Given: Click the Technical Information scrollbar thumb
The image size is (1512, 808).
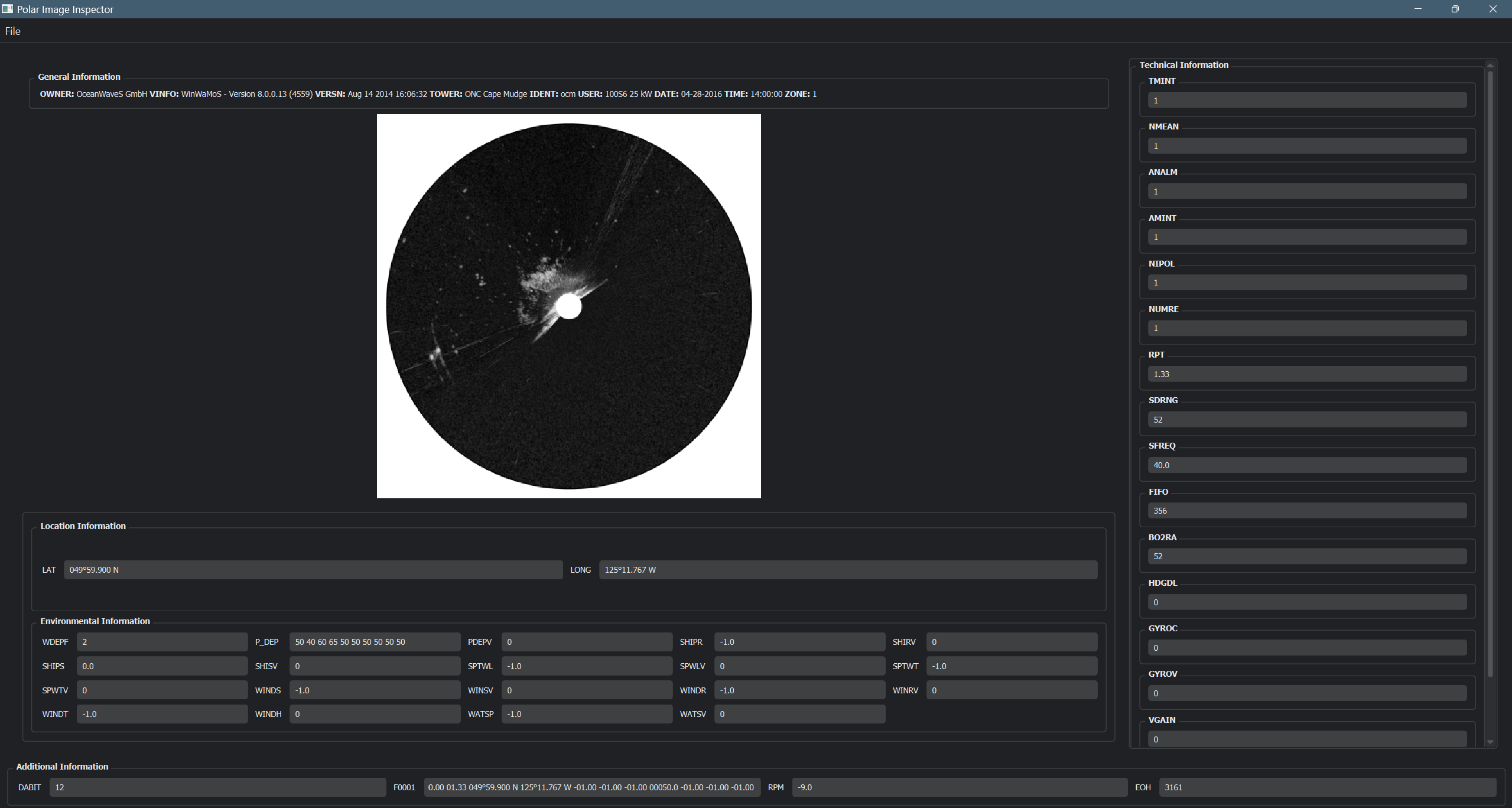Looking at the screenshot, I should click(x=1490, y=372).
